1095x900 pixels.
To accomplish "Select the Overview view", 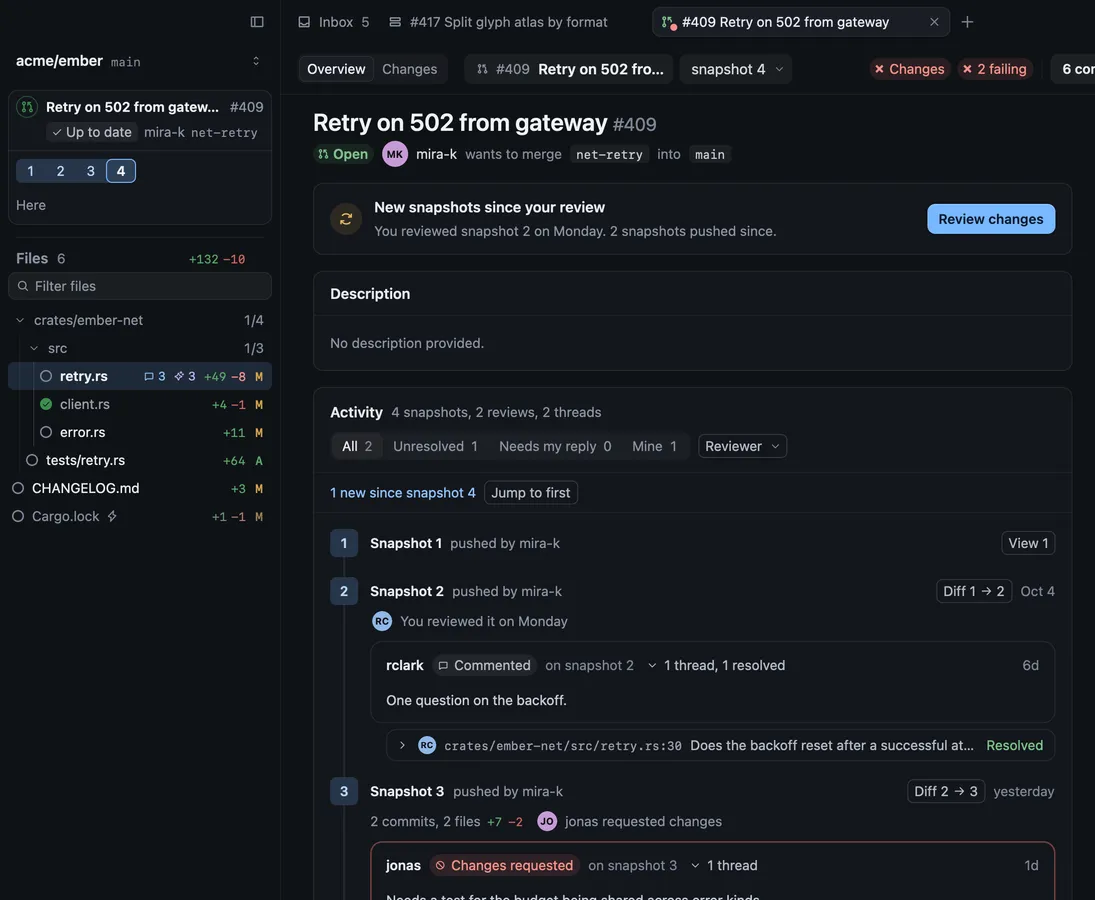I will click(336, 69).
